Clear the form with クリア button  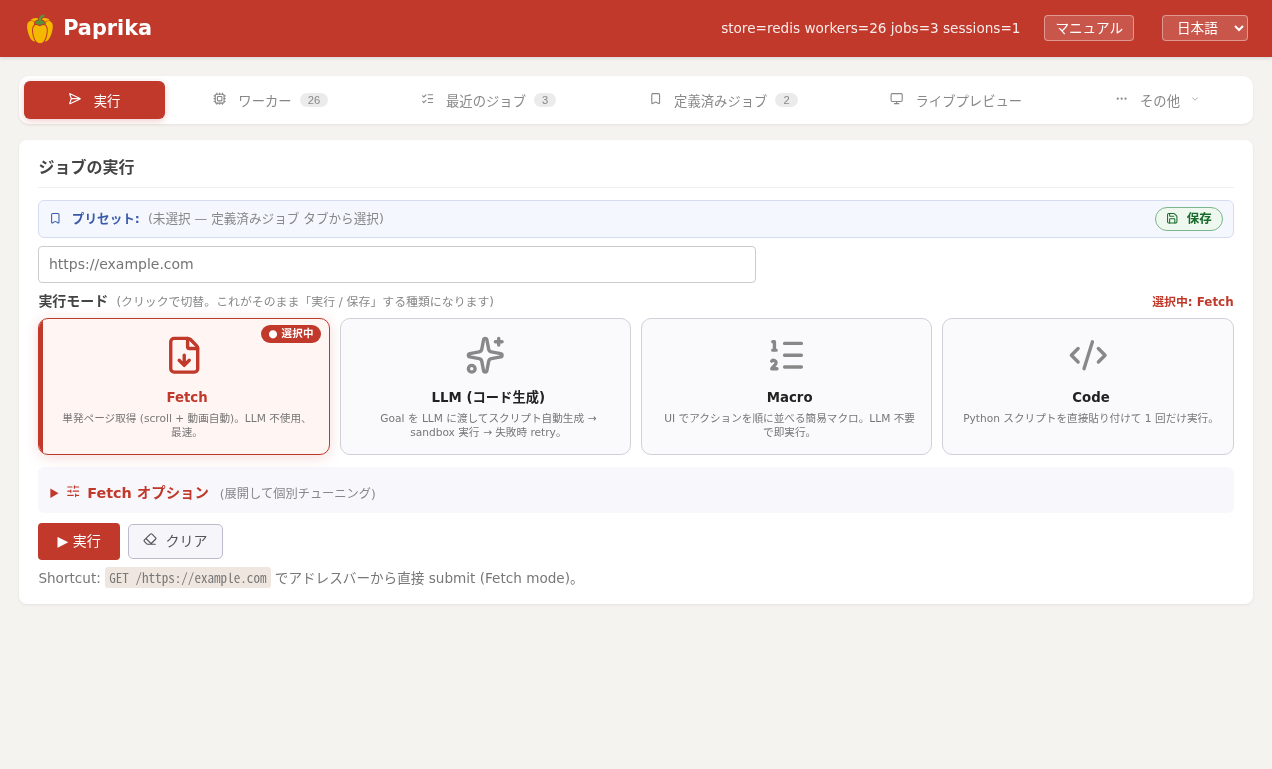pyautogui.click(x=175, y=541)
